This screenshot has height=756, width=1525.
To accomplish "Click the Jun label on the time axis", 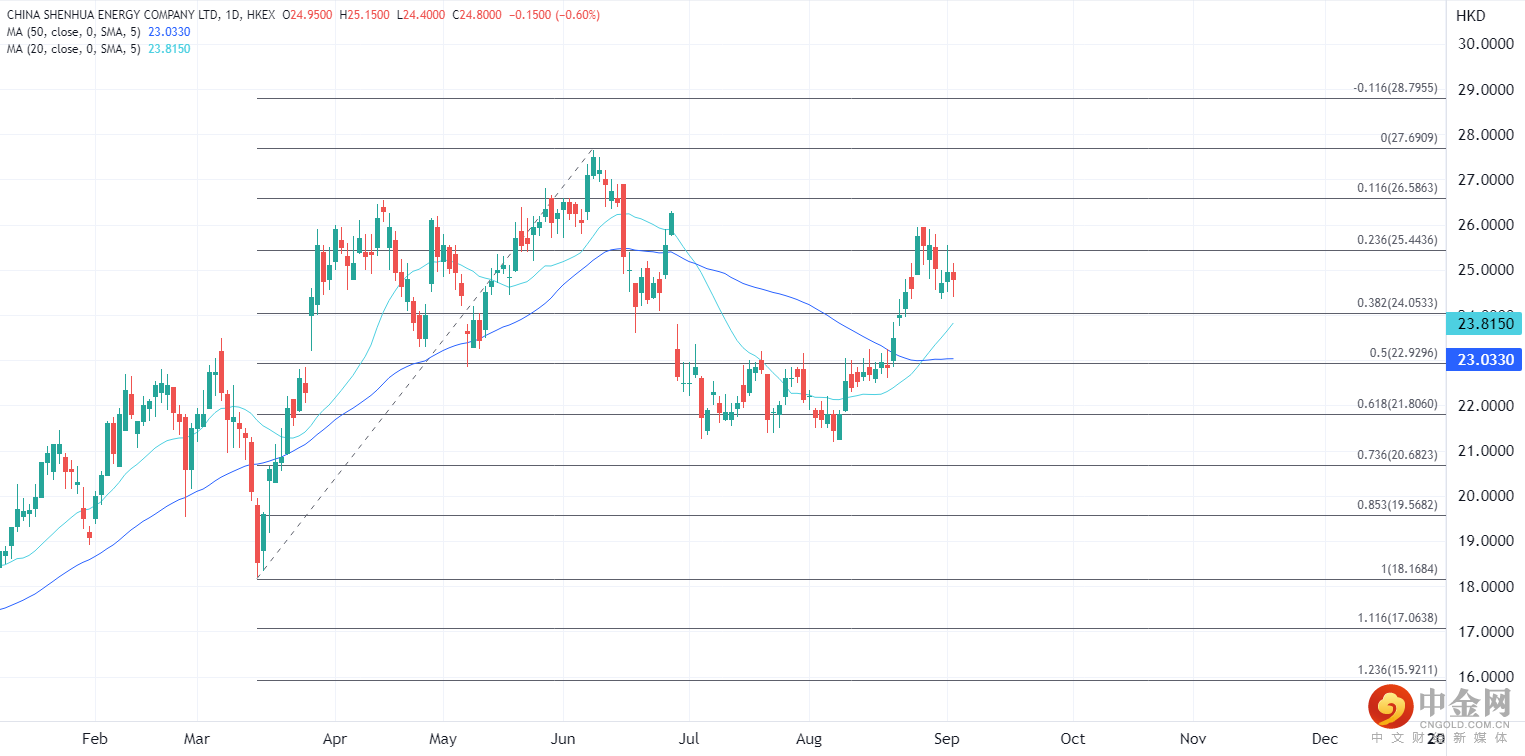I will [x=562, y=739].
